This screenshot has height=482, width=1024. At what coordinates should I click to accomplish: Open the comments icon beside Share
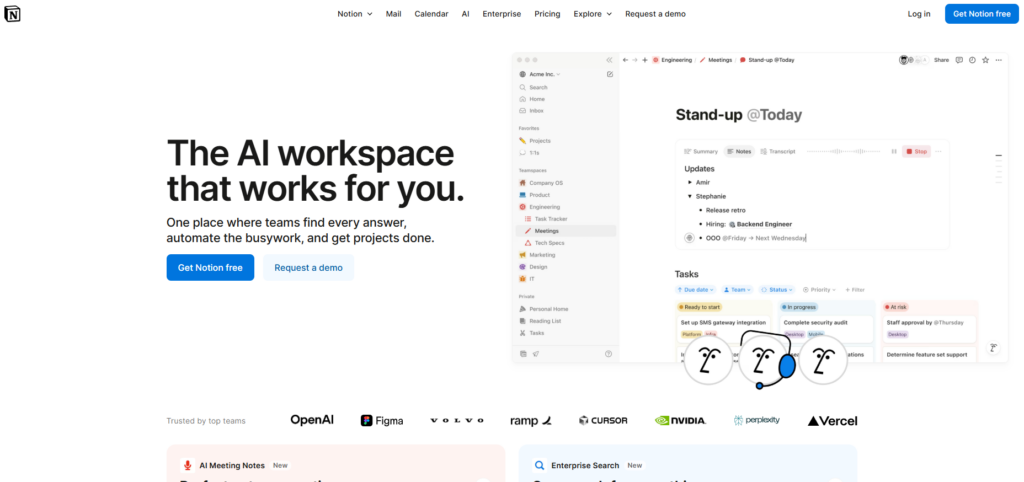point(959,60)
